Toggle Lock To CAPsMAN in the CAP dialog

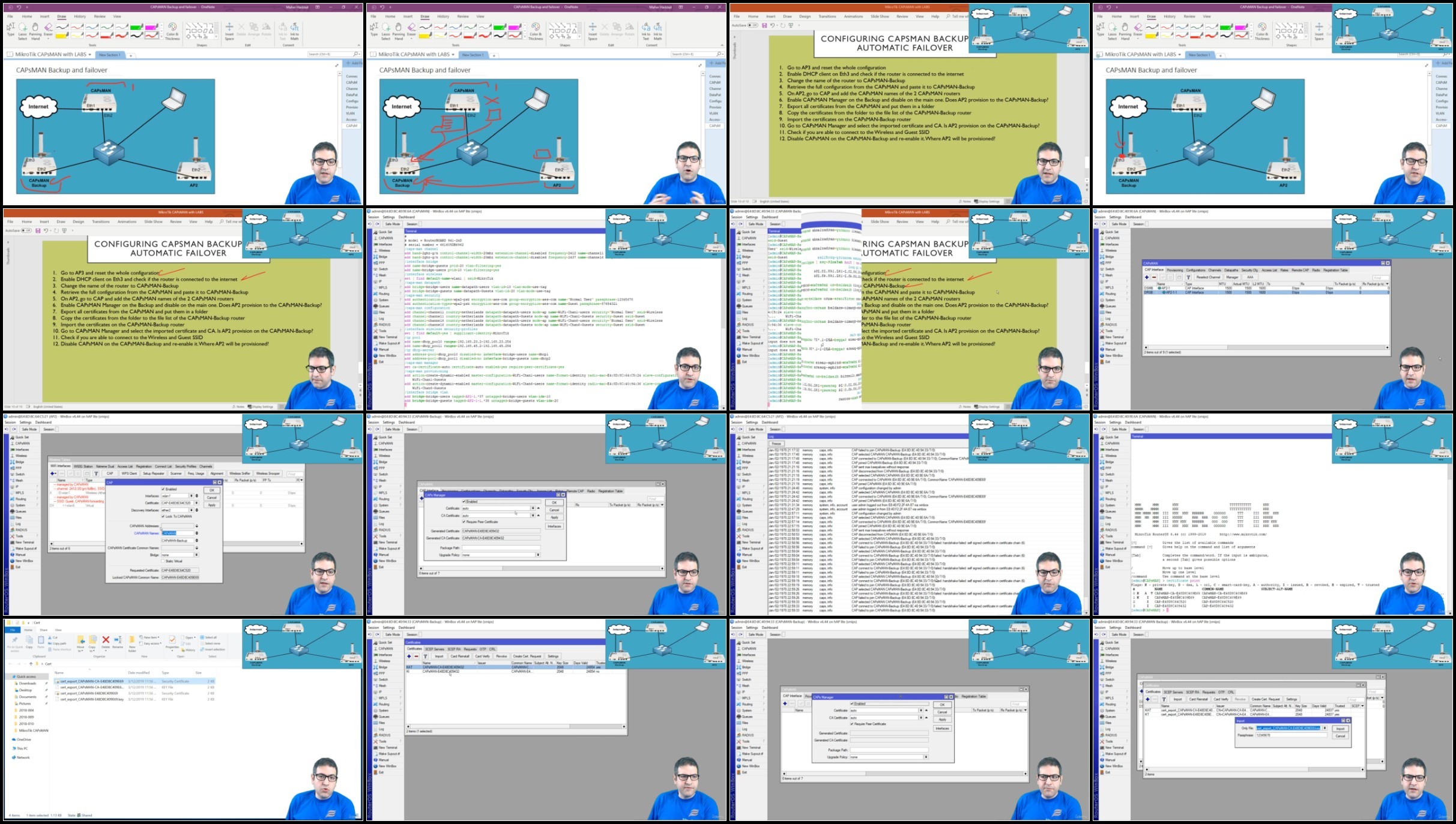pos(163,516)
